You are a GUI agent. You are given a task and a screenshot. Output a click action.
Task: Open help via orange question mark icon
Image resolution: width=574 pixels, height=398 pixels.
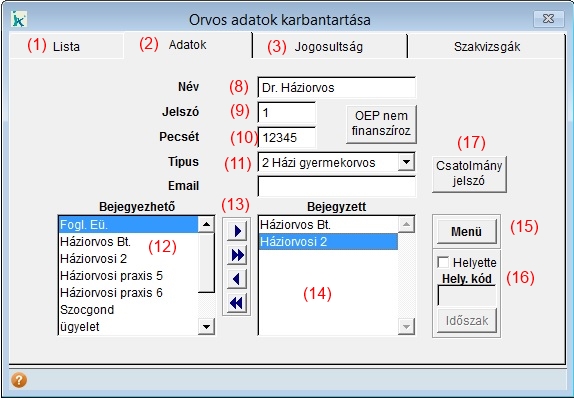tap(19, 380)
